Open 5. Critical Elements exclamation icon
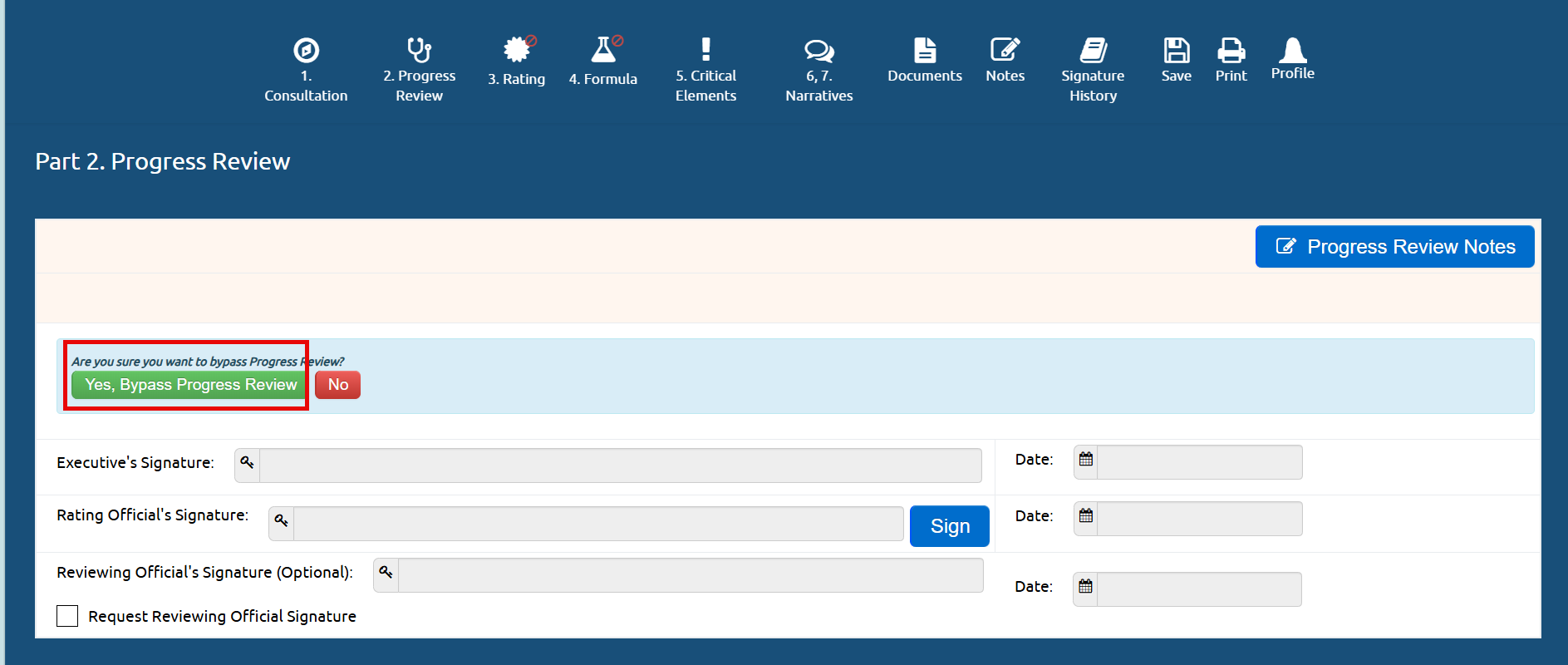 coord(705,49)
